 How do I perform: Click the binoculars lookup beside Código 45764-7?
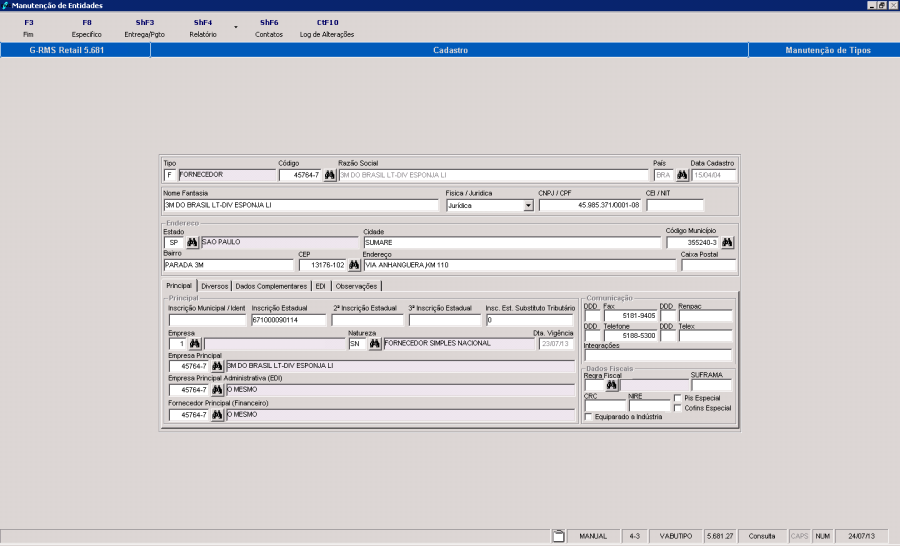tap(329, 175)
